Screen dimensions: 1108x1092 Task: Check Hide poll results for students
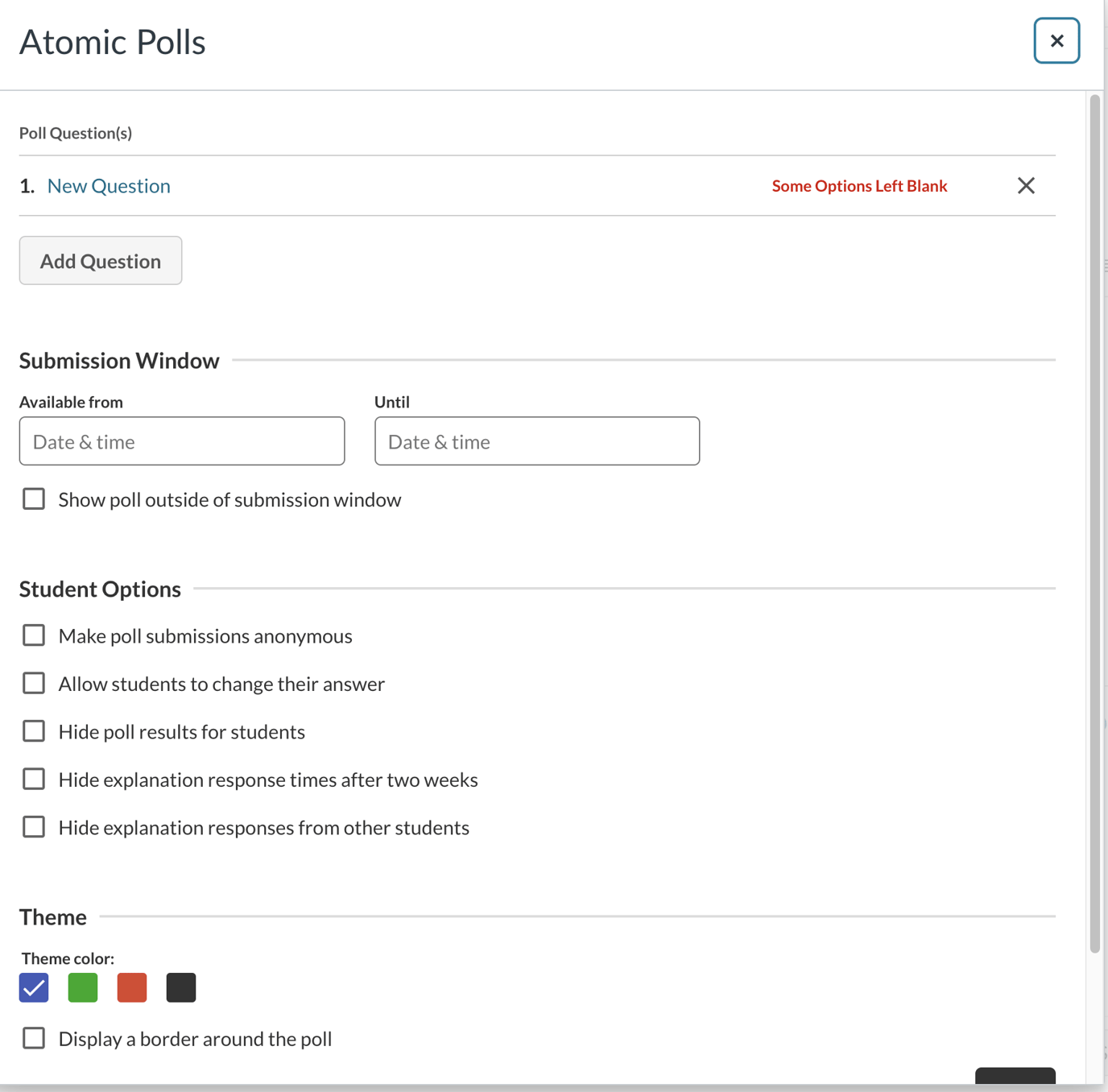tap(34, 731)
